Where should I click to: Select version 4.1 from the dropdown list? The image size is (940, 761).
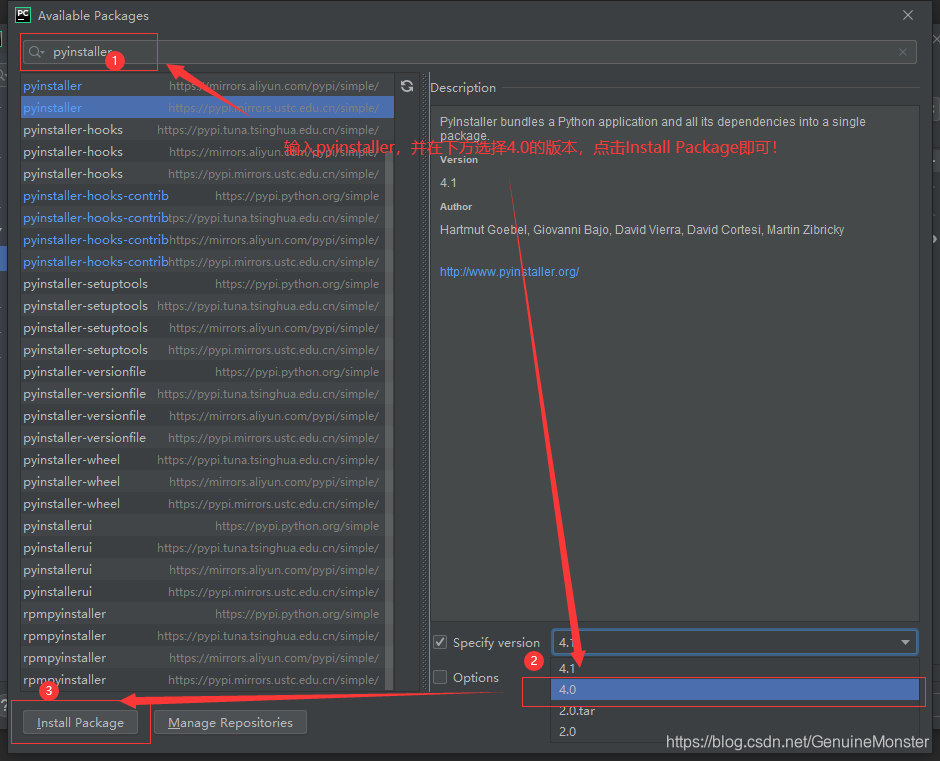(x=735, y=668)
